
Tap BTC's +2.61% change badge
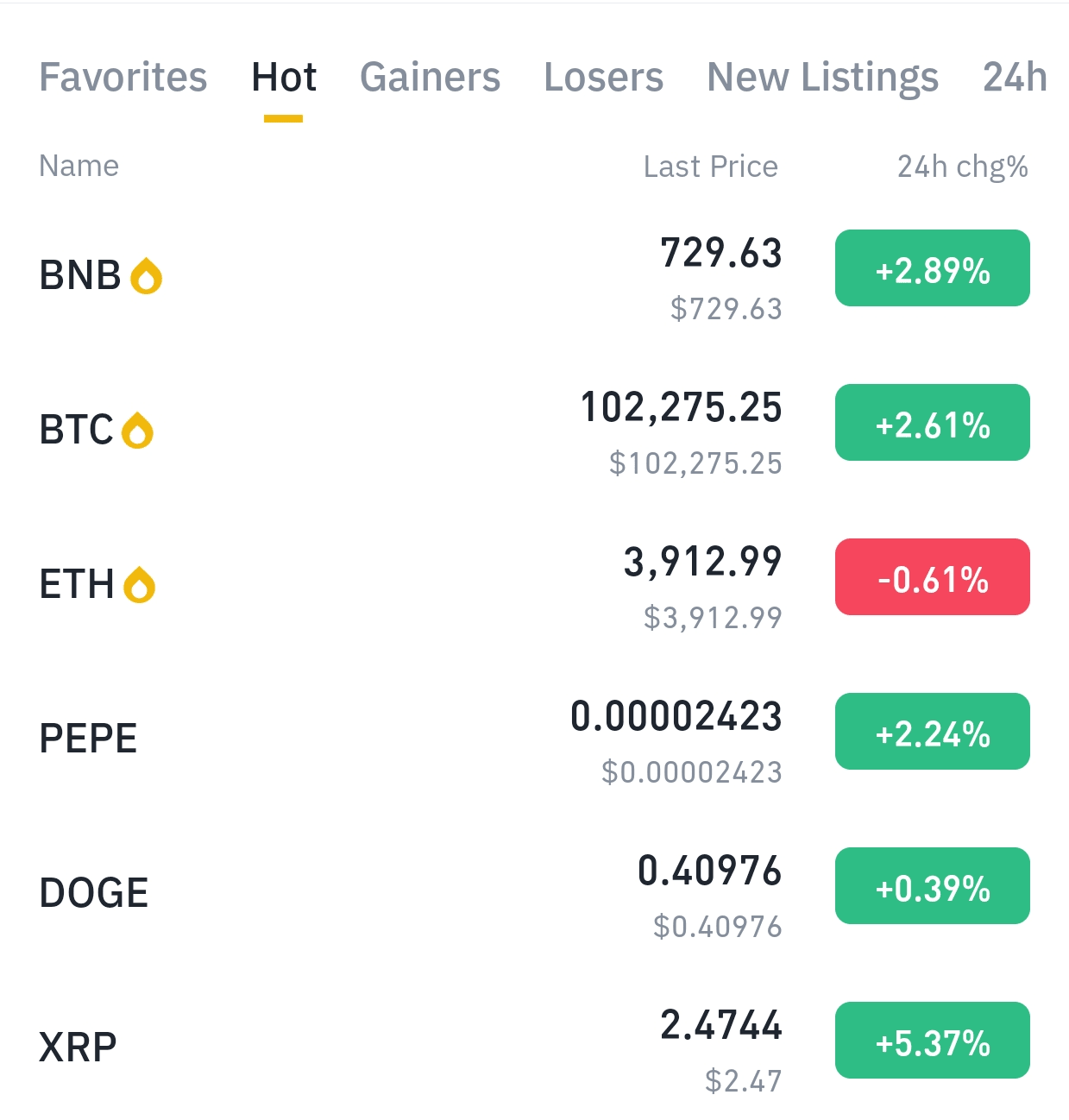tap(932, 423)
